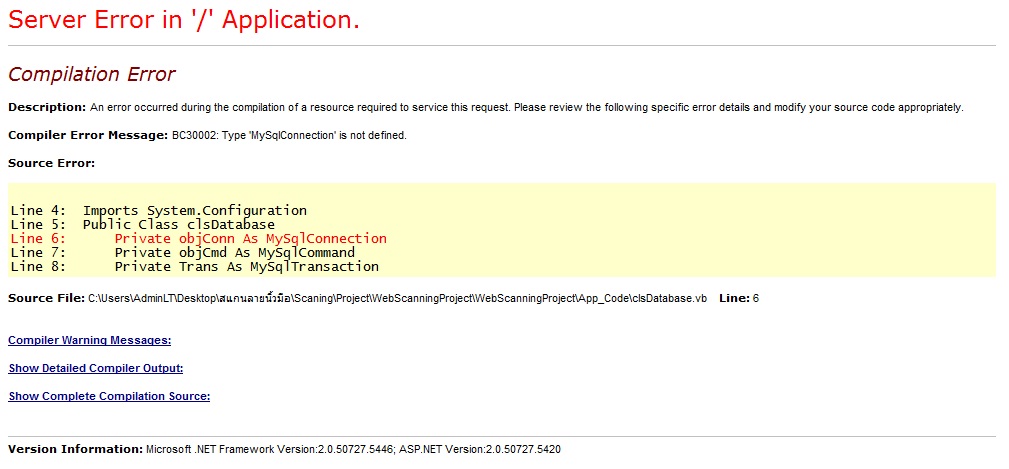Click the 'Server Error in '/' Application.' heading

tap(184, 20)
